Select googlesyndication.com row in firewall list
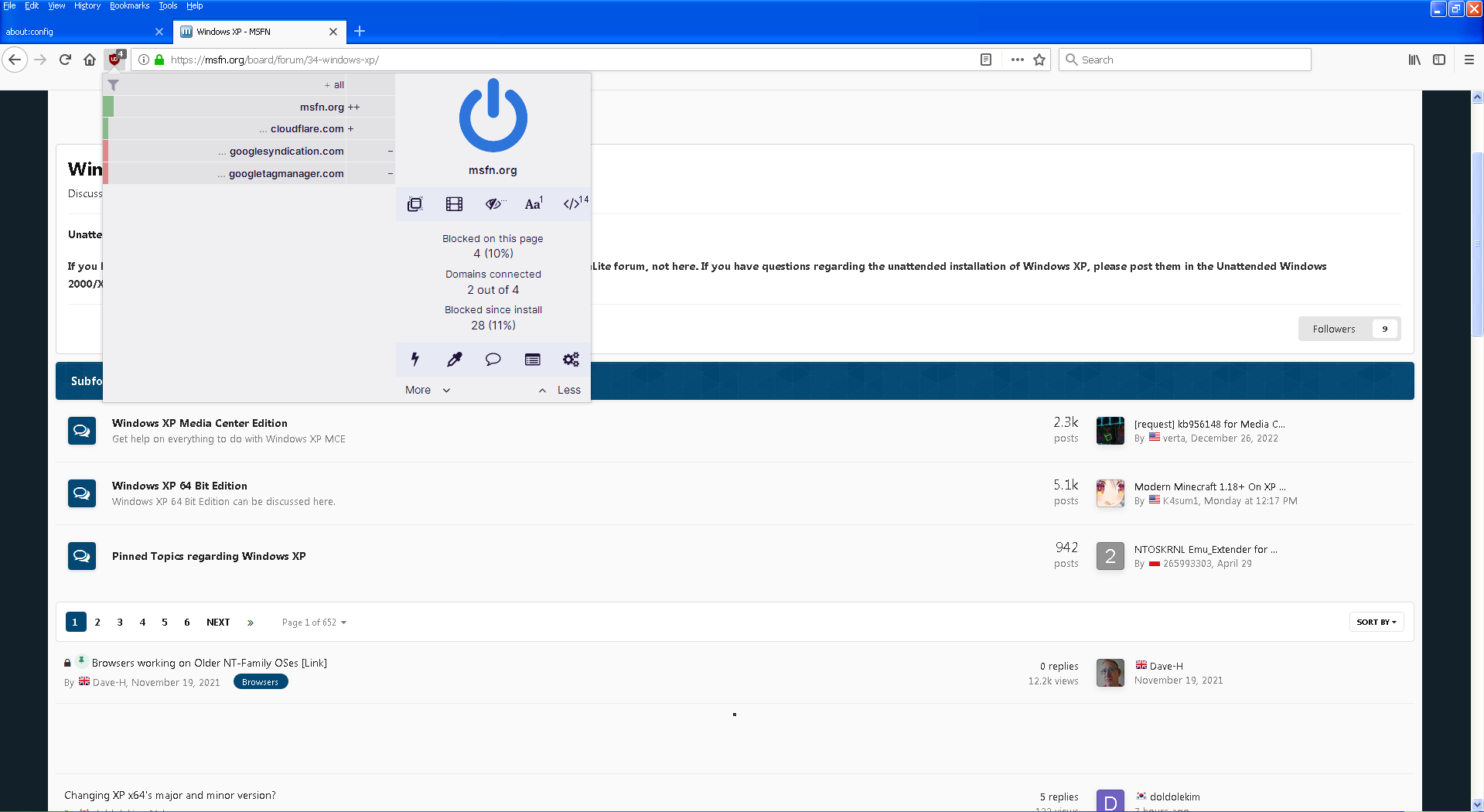 (248, 151)
